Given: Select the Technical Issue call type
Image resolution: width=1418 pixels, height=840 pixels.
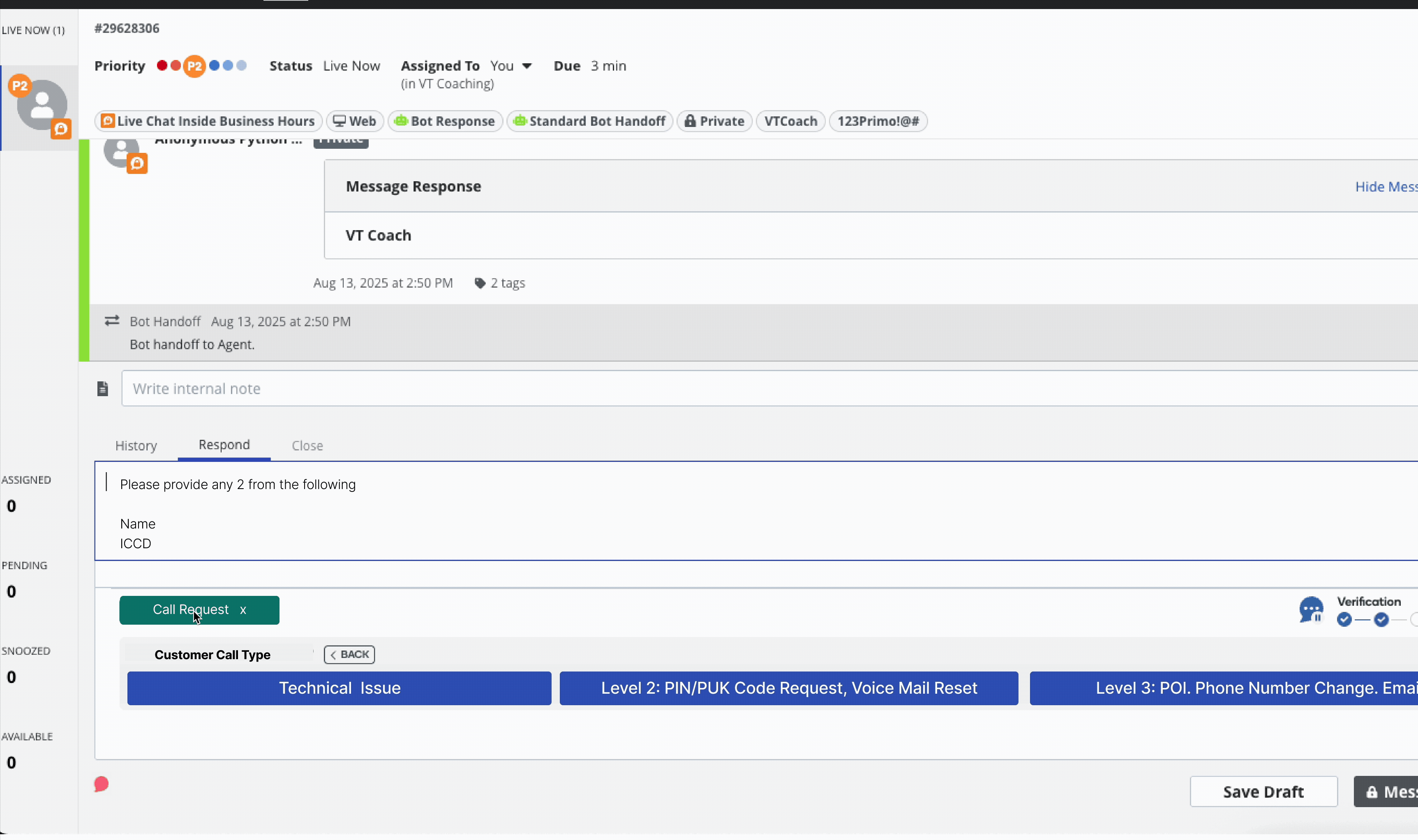Looking at the screenshot, I should [x=339, y=688].
